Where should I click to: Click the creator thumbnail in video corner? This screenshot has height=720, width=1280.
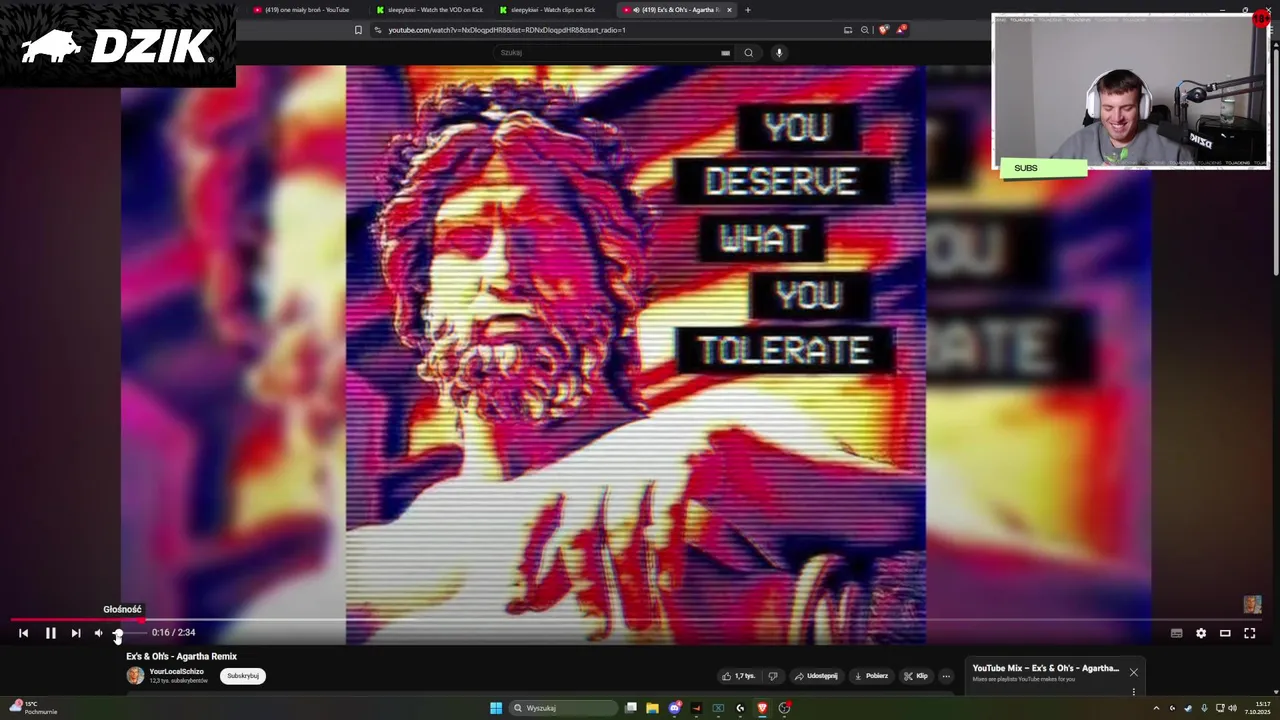tap(1252, 605)
